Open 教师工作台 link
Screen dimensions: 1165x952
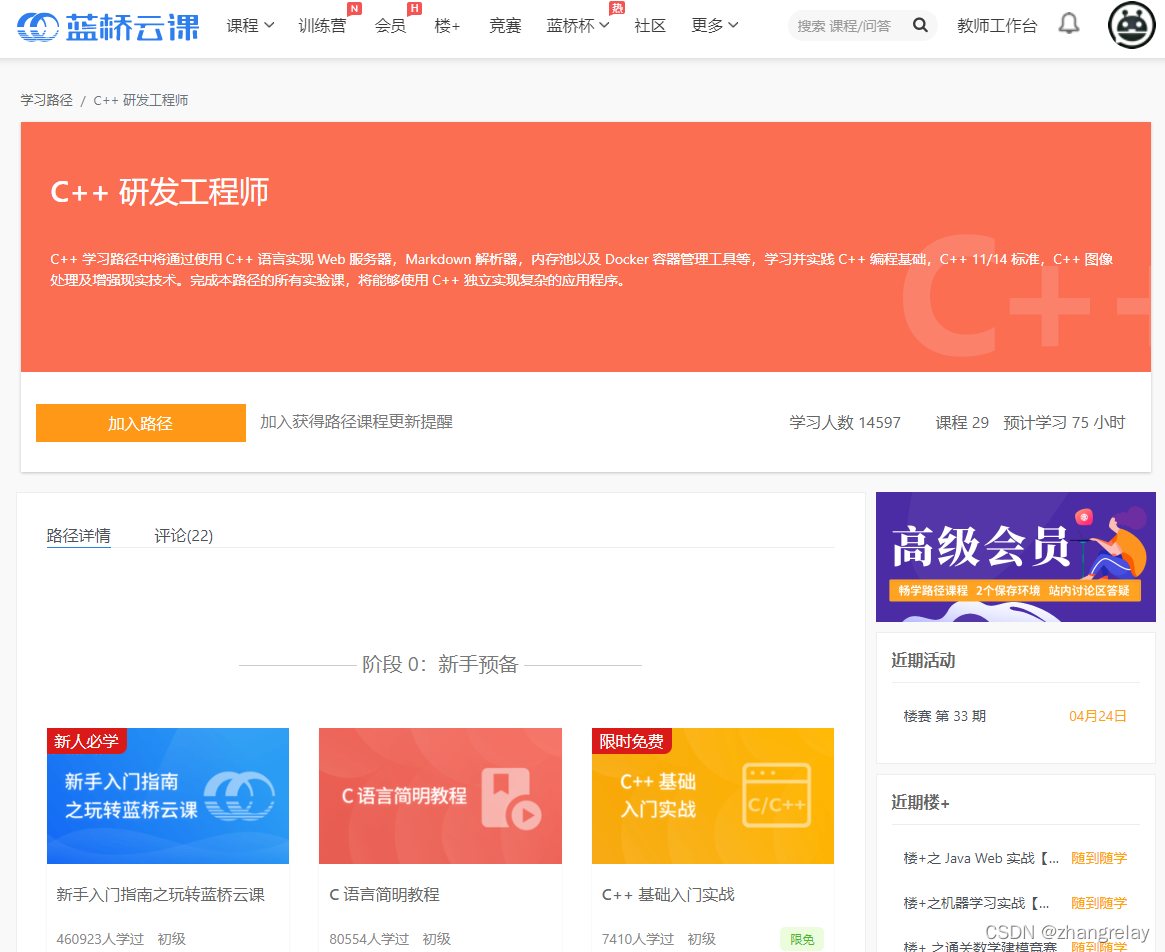pyautogui.click(x=996, y=26)
